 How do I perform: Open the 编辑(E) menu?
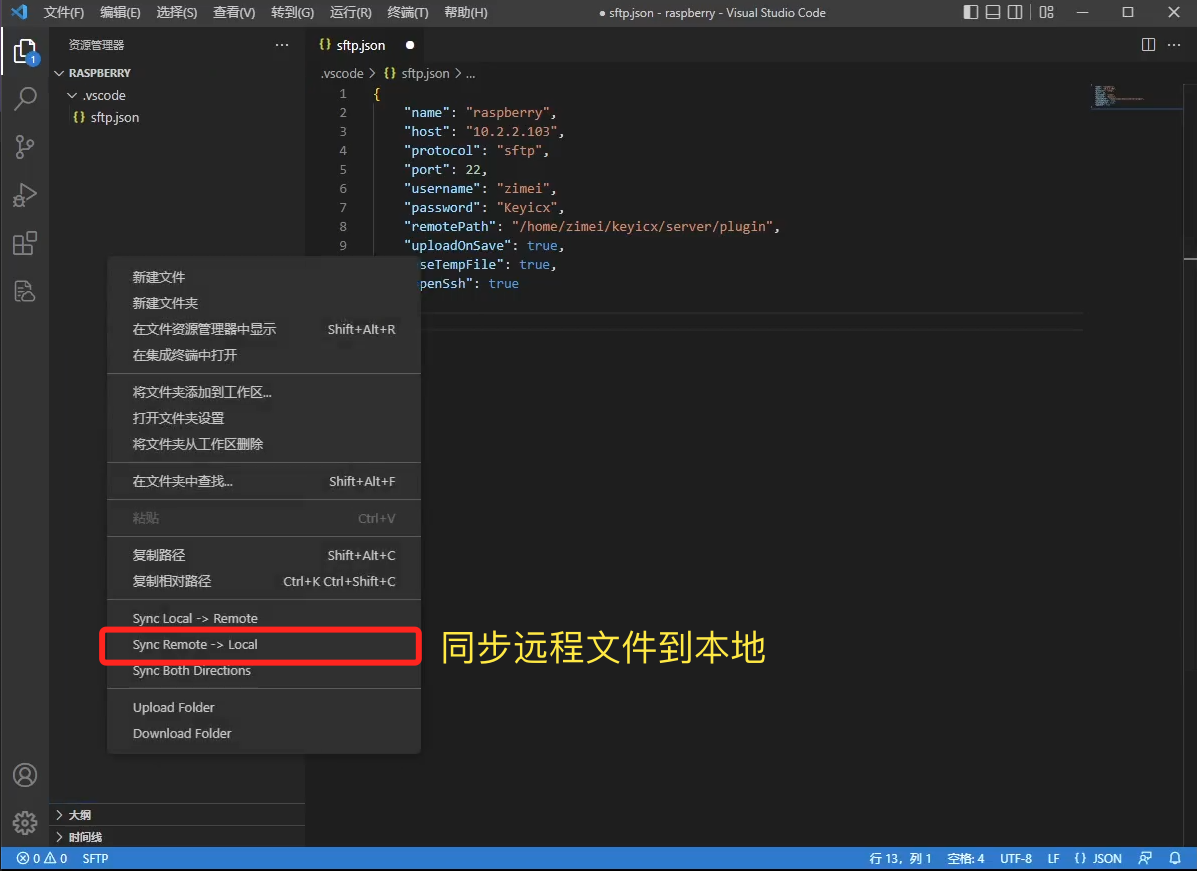point(120,12)
